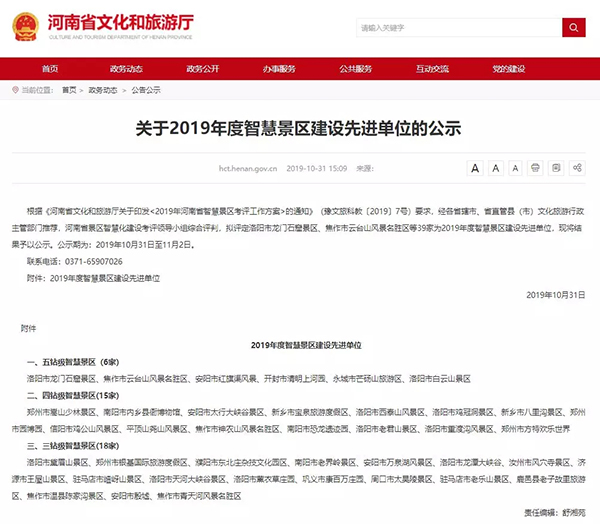This screenshot has height=524, width=600.
Task: Click the text 郑州市方特欢乐世界
Action: coord(536,429)
